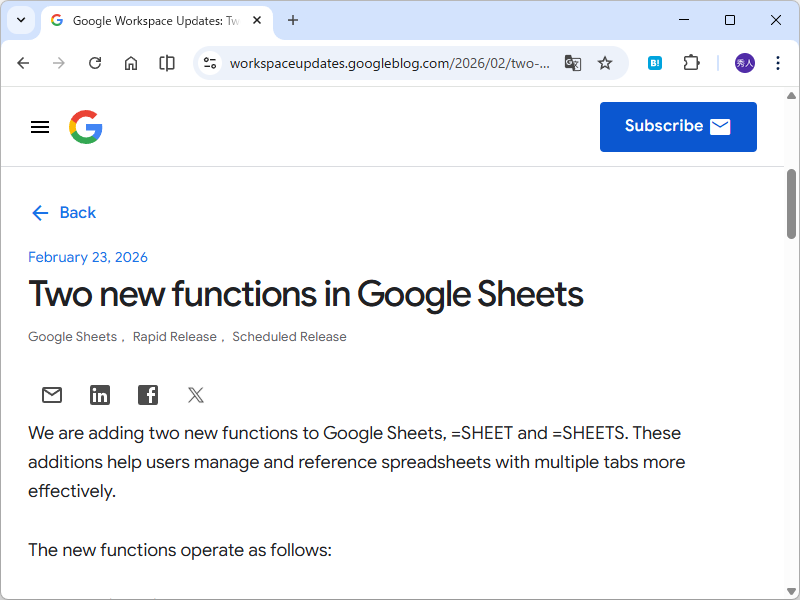Click the Google logo
The height and width of the screenshot is (600, 800).
(86, 127)
